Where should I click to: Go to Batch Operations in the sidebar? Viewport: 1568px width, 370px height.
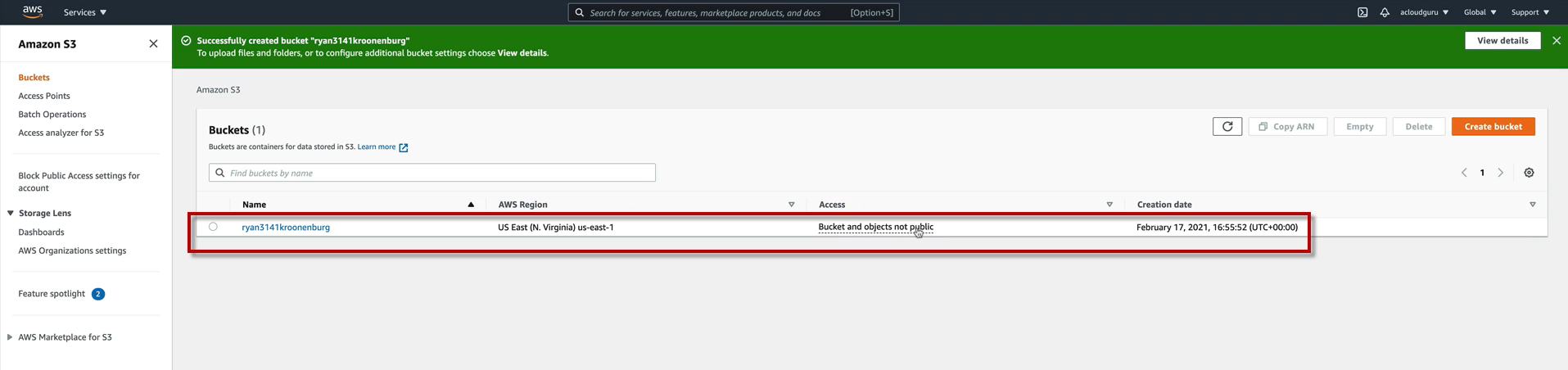tap(52, 115)
